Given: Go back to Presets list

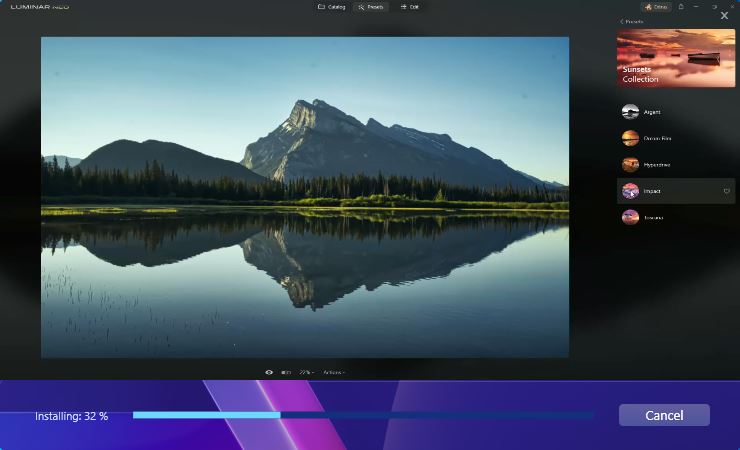Looking at the screenshot, I should pyautogui.click(x=631, y=22).
